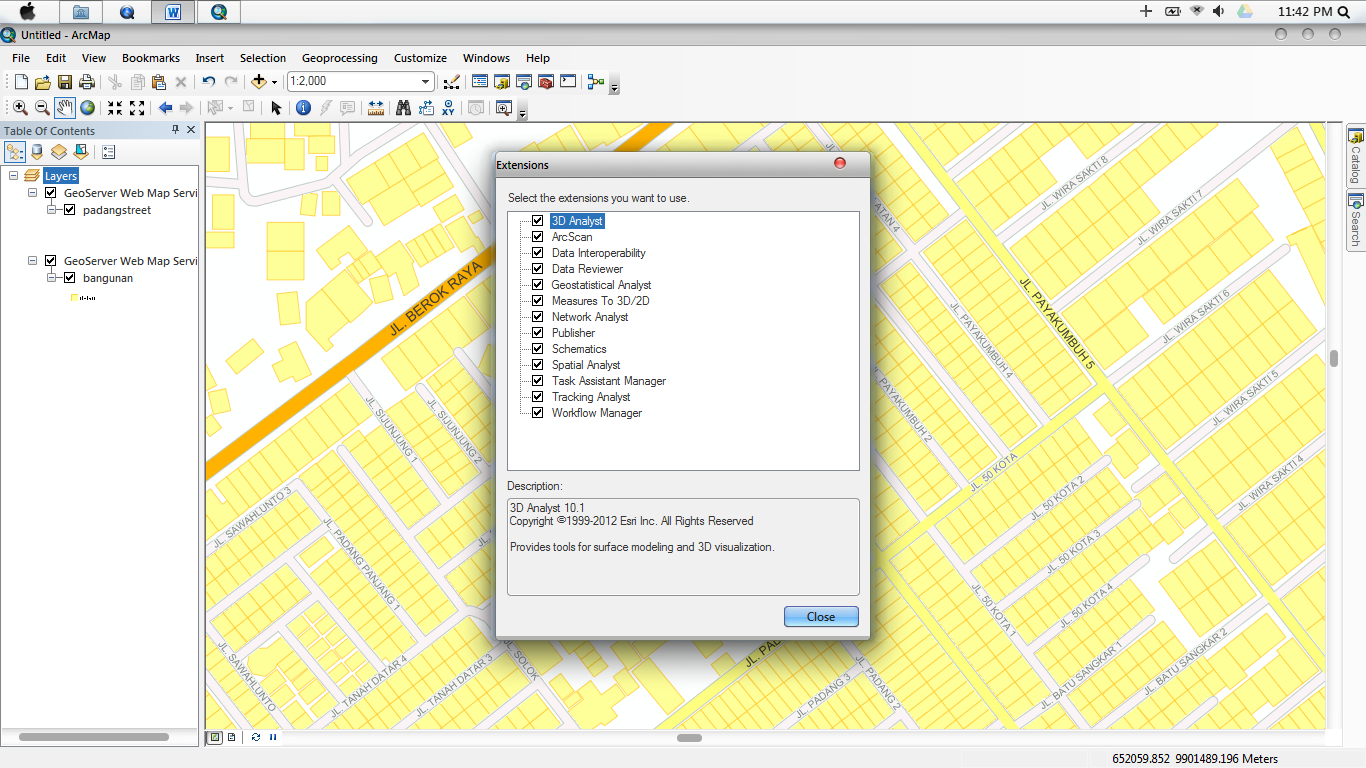Viewport: 1366px width, 768px height.
Task: Open the Catalog window toolbar icon
Action: (502, 82)
